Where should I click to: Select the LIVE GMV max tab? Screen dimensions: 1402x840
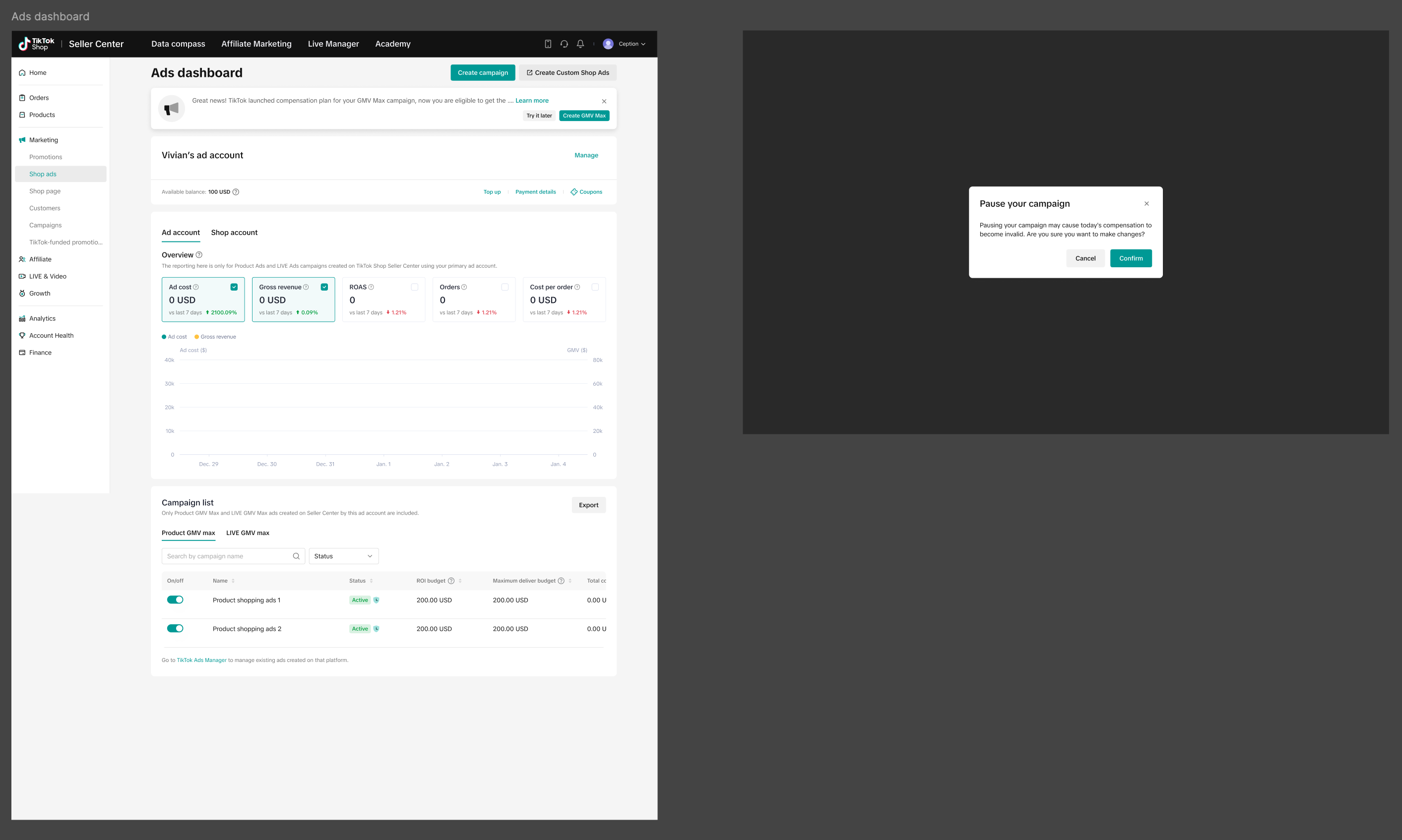tap(248, 533)
